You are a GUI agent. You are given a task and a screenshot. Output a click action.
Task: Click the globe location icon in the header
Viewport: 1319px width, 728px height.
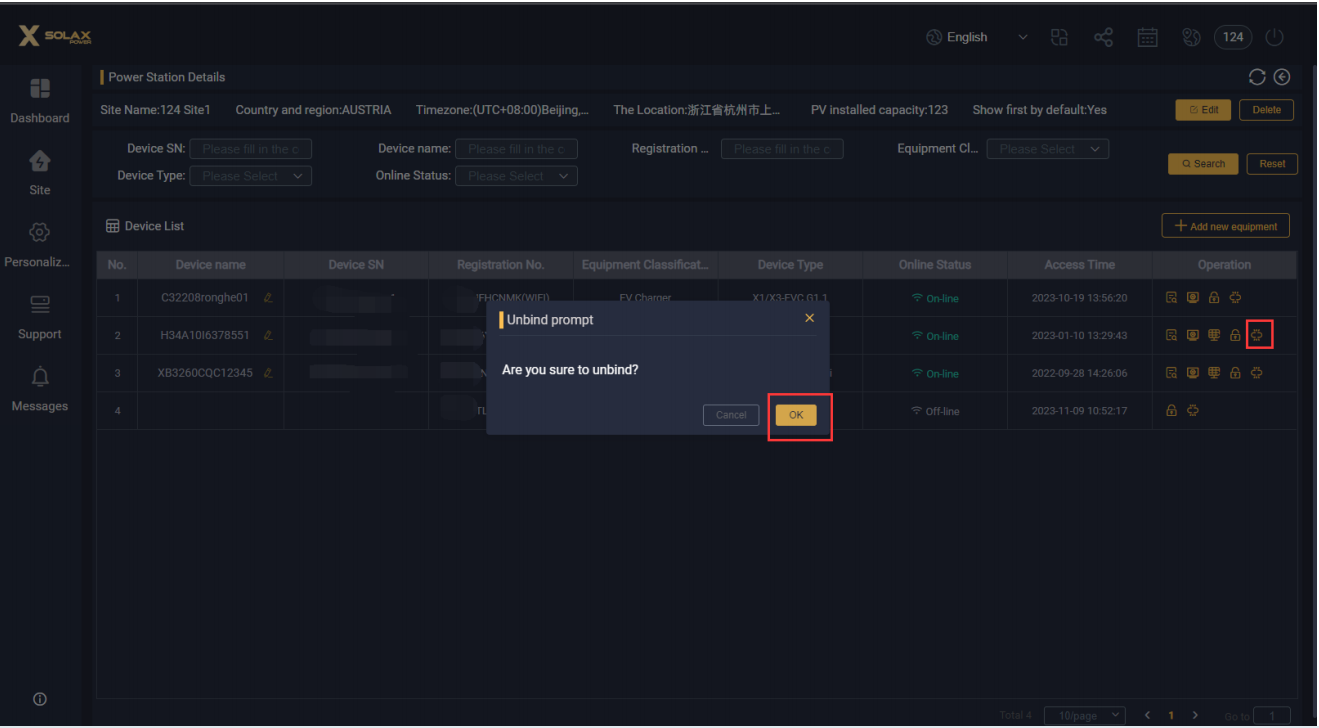pyautogui.click(x=1191, y=36)
